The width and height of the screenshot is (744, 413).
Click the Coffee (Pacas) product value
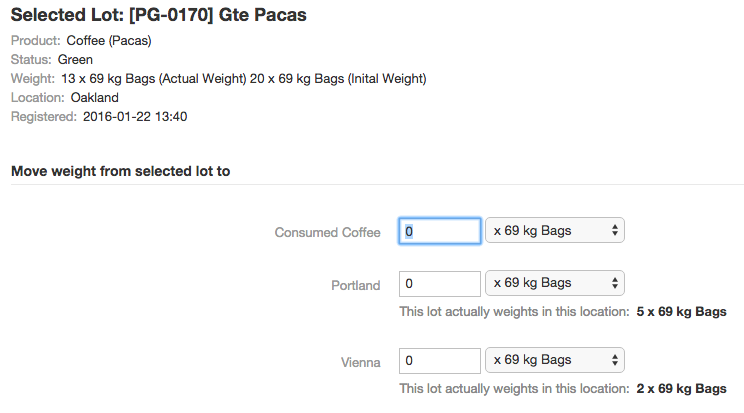(109, 41)
